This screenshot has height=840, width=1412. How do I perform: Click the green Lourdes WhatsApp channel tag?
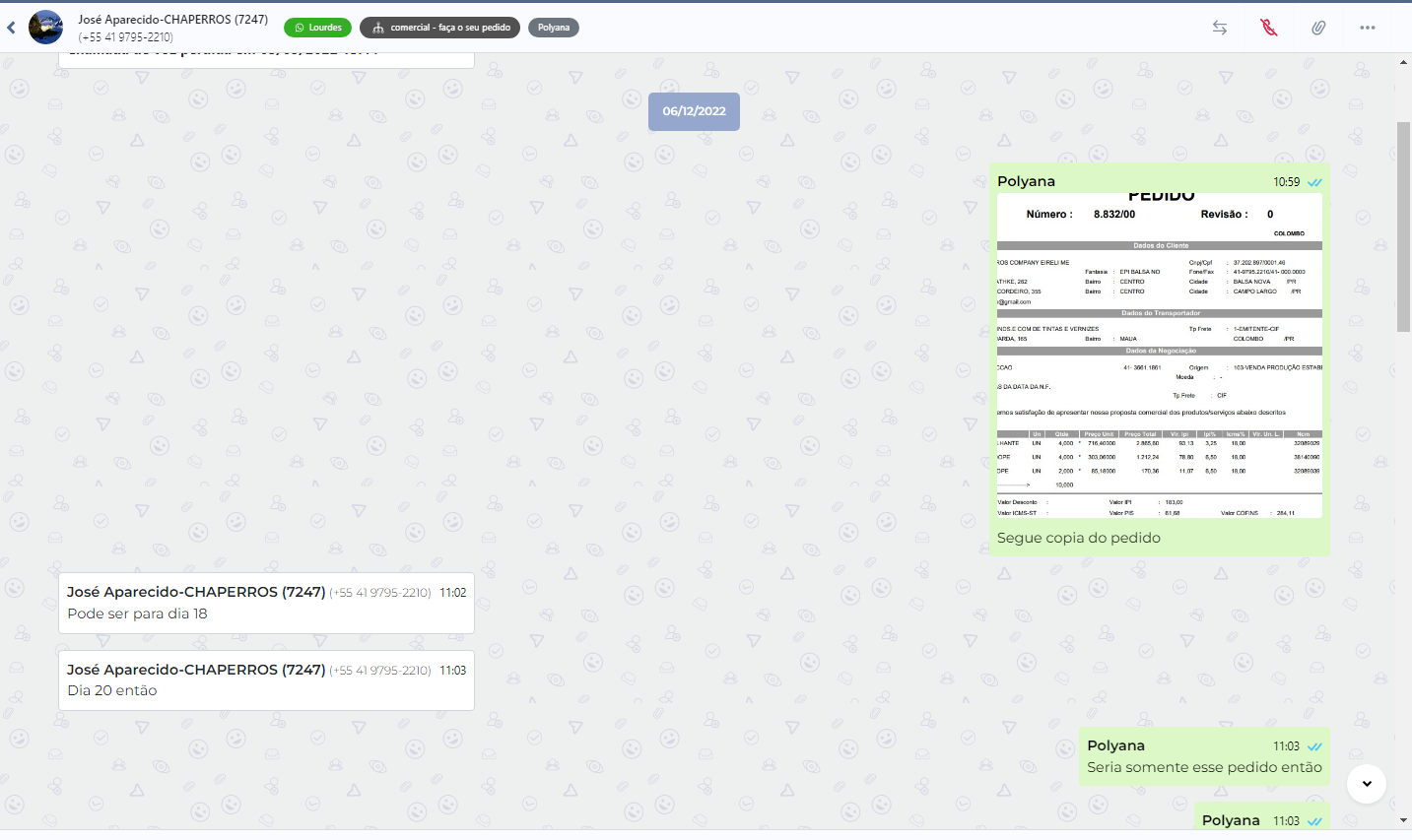317,28
